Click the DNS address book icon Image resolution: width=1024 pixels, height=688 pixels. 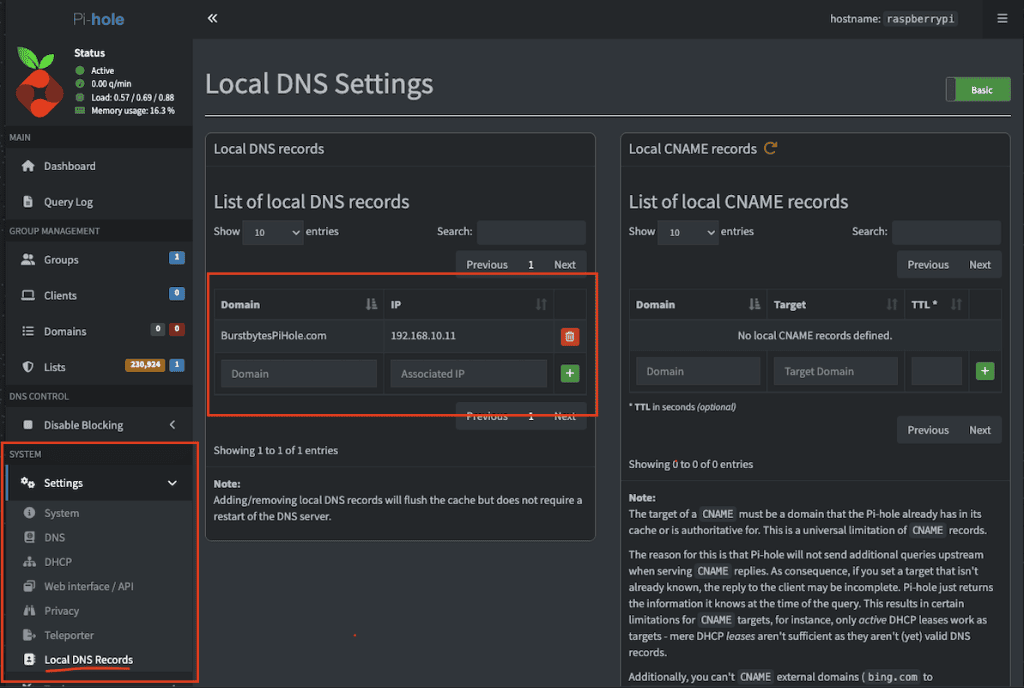pyautogui.click(x=29, y=537)
